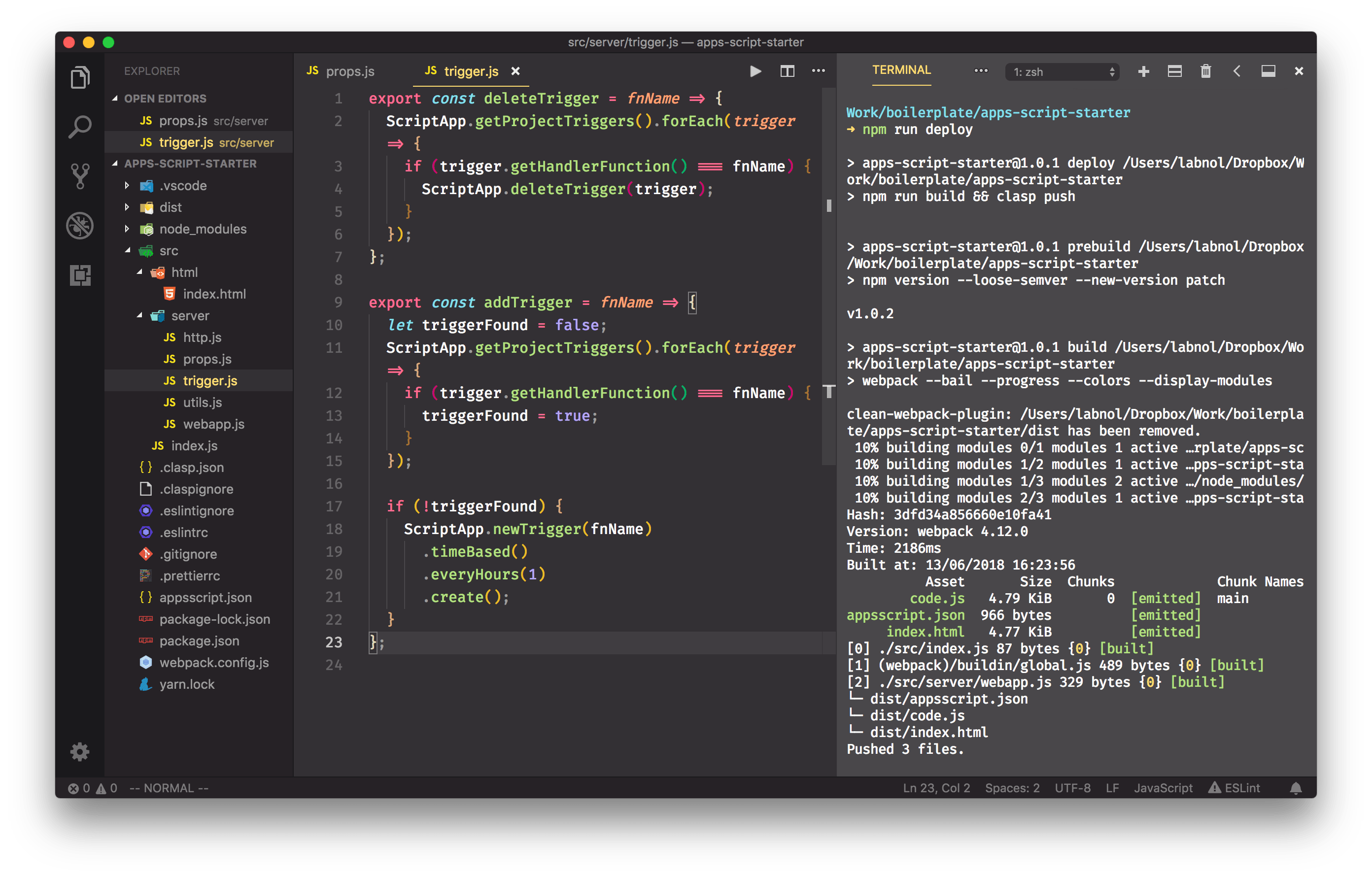Image resolution: width=1372 pixels, height=877 pixels.
Task: Split the editor with the split icon
Action: point(787,70)
